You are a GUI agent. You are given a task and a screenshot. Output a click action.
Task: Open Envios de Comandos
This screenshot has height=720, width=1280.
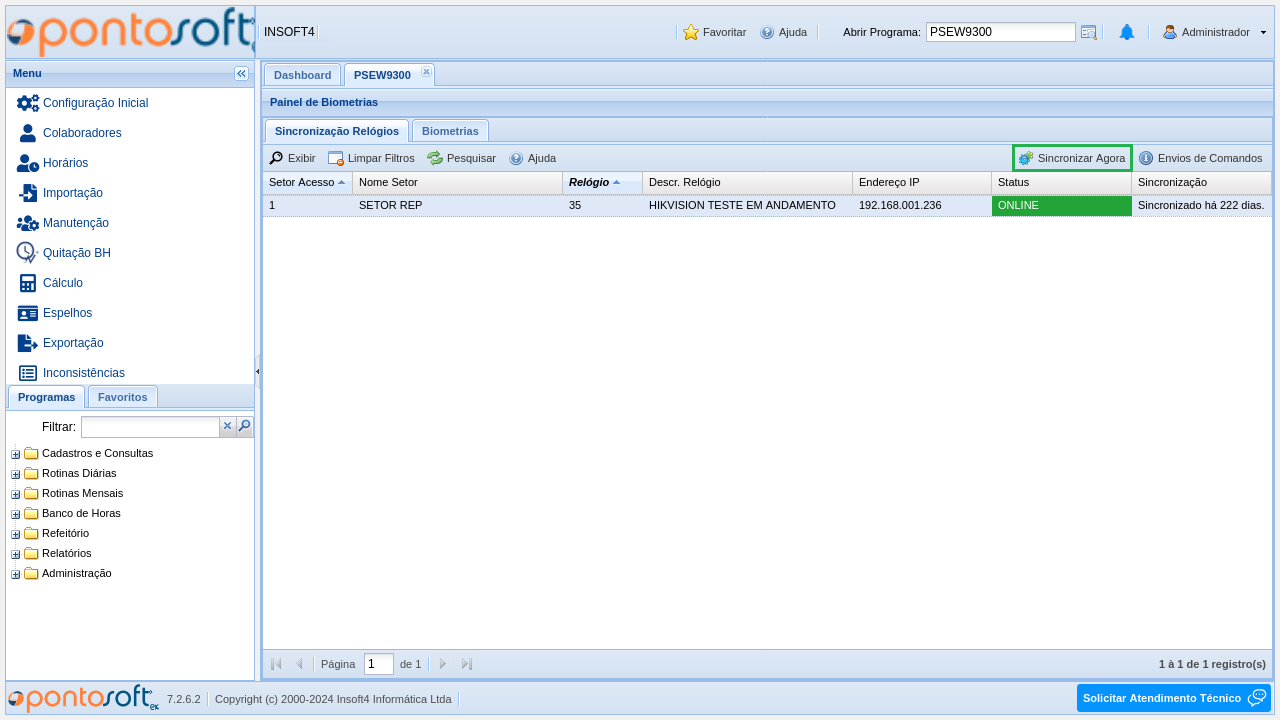point(1200,158)
